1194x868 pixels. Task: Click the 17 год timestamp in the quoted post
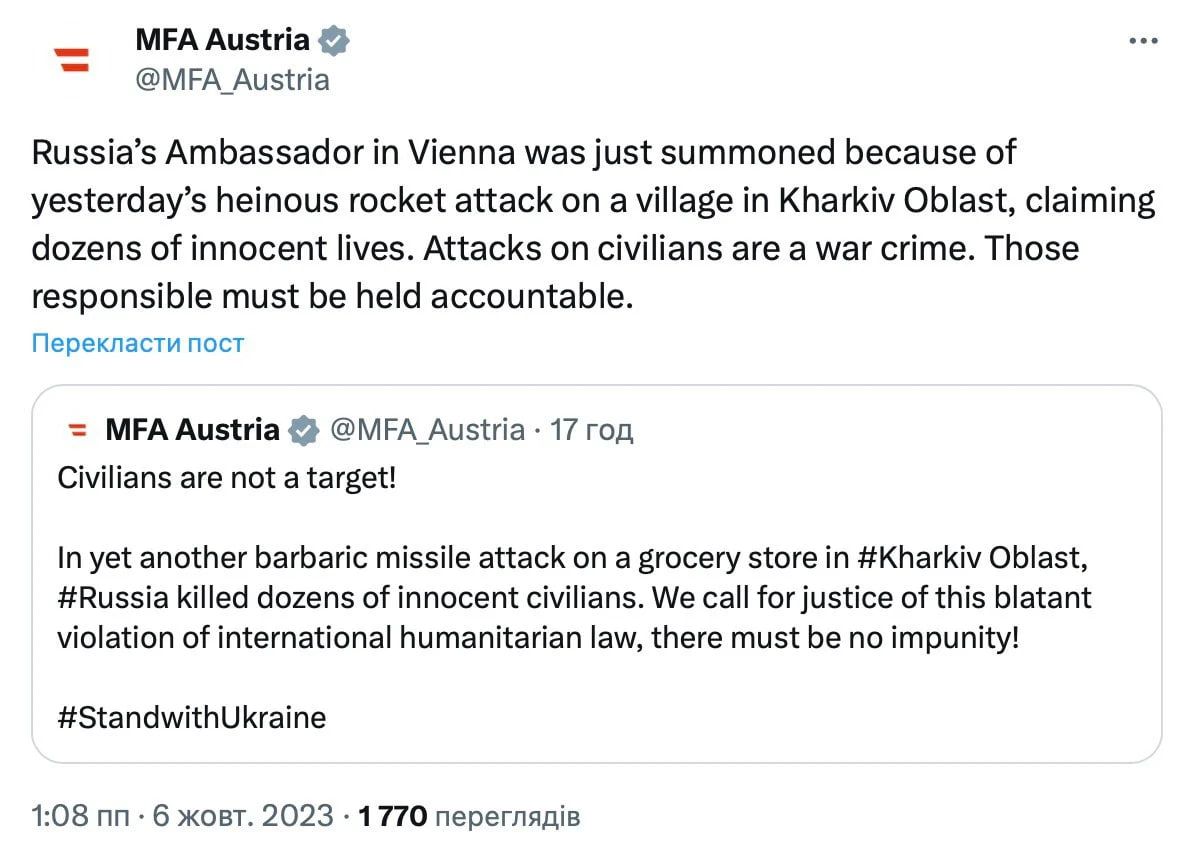point(592,431)
